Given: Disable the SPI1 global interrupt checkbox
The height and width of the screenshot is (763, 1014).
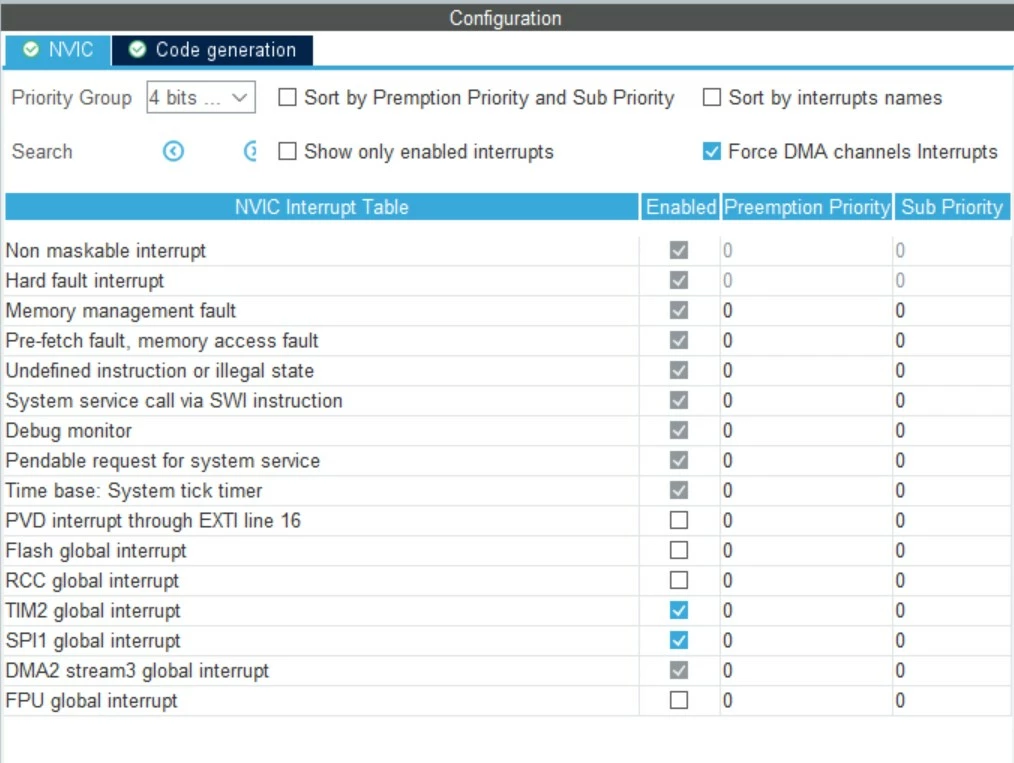Looking at the screenshot, I should click(678, 640).
